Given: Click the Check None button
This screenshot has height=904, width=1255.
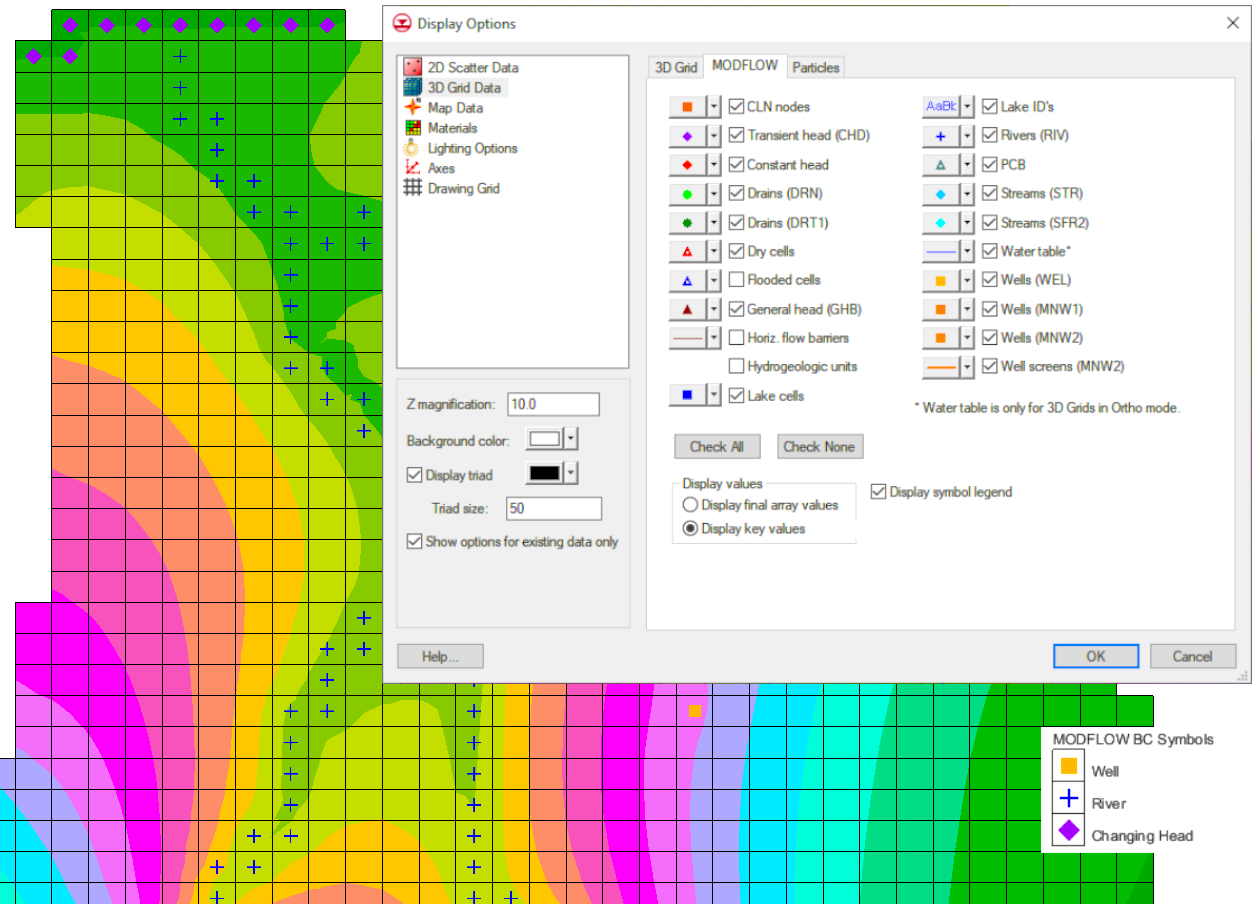Looking at the screenshot, I should click(820, 446).
